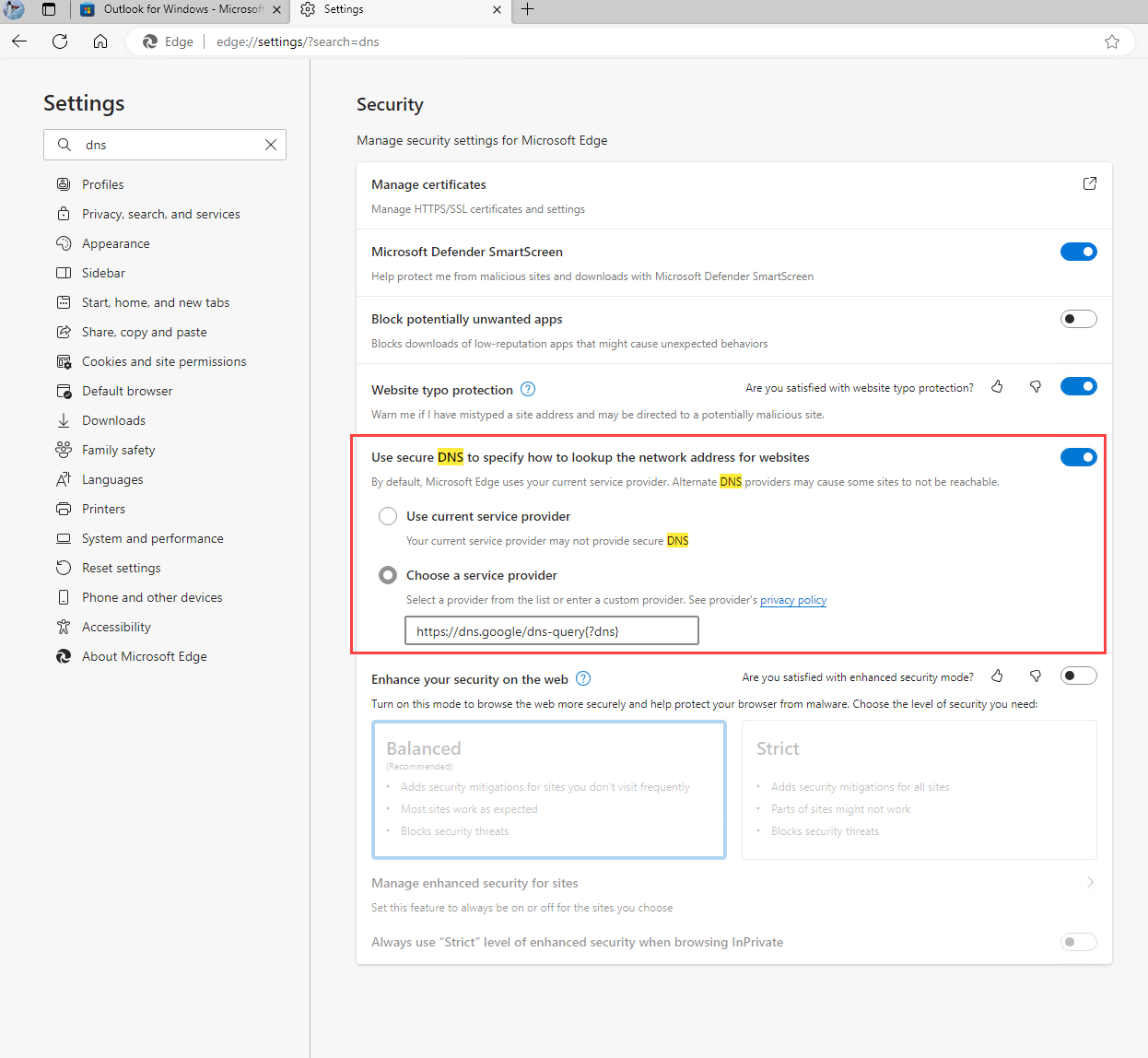Clear the dns search with X icon
Screen dimensions: 1148x1058
271,145
